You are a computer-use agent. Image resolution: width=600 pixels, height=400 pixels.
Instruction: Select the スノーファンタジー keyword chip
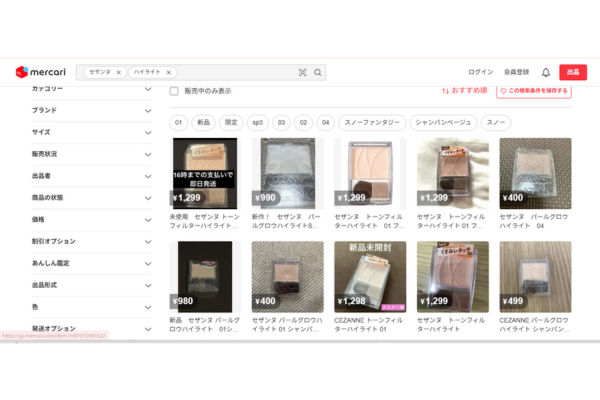click(x=373, y=122)
